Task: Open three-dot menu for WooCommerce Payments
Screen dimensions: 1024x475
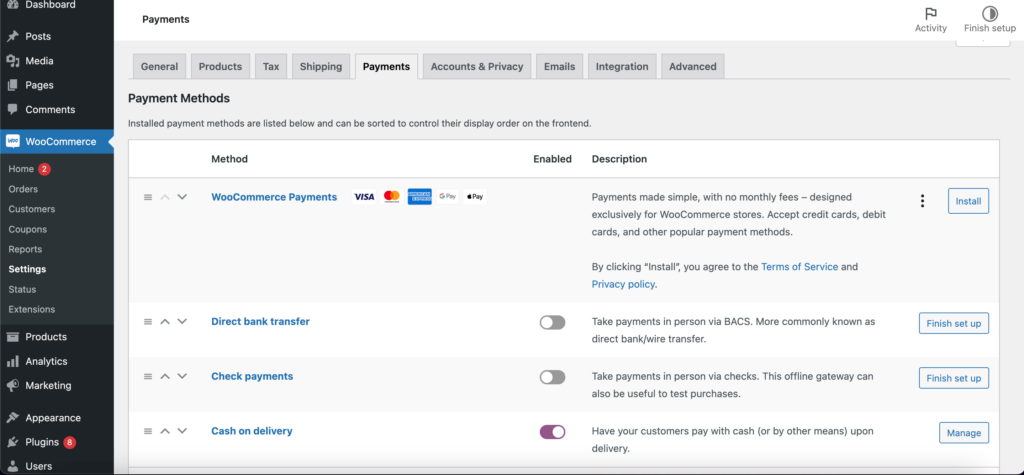Action: (922, 201)
